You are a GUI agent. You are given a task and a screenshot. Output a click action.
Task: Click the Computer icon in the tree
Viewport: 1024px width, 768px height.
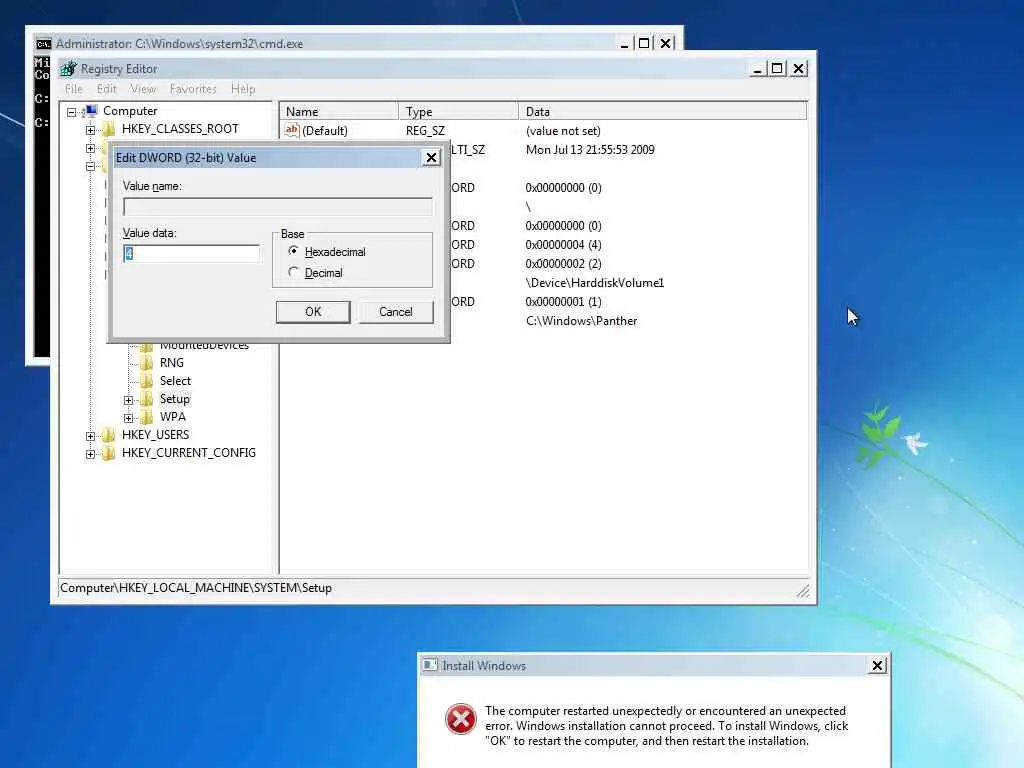point(91,110)
